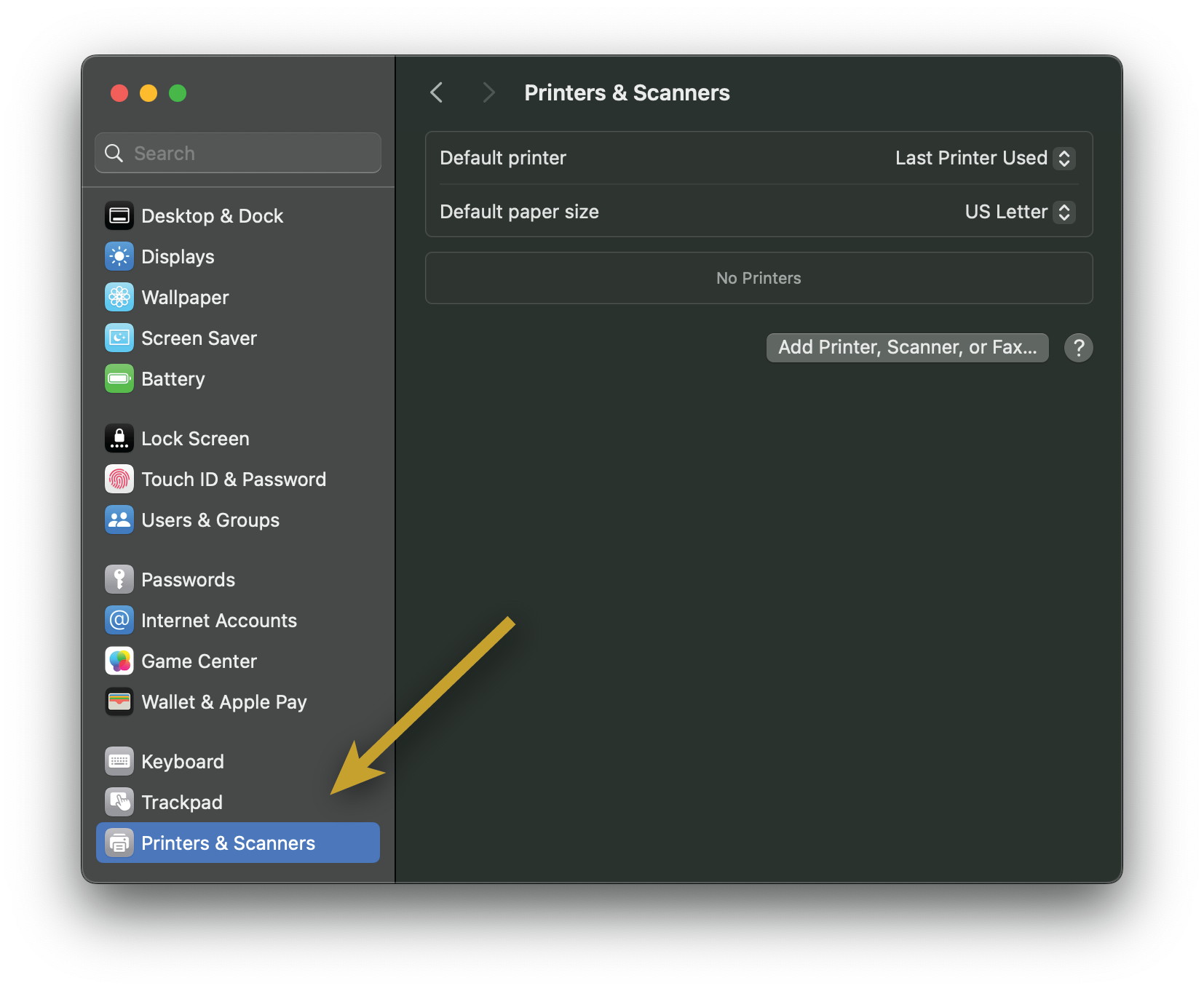Select Printers & Scanners in sidebar
The height and width of the screenshot is (991, 1204).
[228, 843]
